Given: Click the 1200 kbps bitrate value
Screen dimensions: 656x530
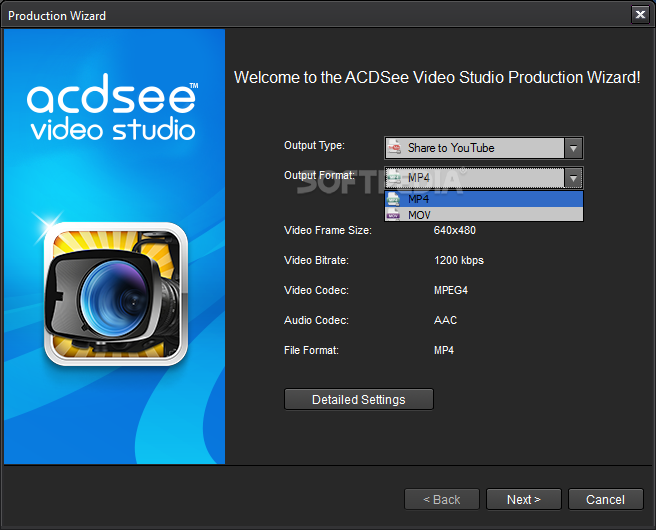Looking at the screenshot, I should coord(459,261).
